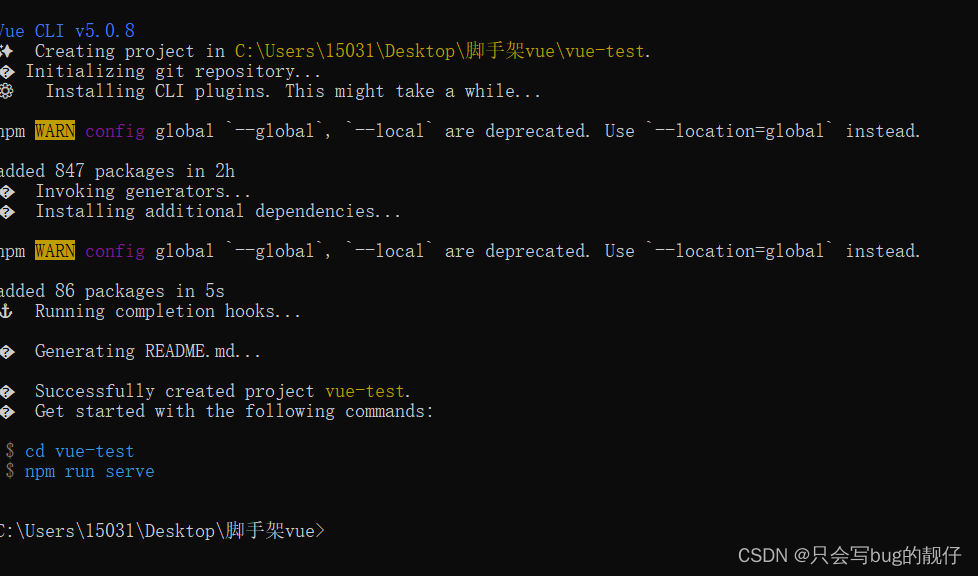The image size is (978, 576).
Task: Click the dollar sign before npm run serve
Action: tap(10, 471)
